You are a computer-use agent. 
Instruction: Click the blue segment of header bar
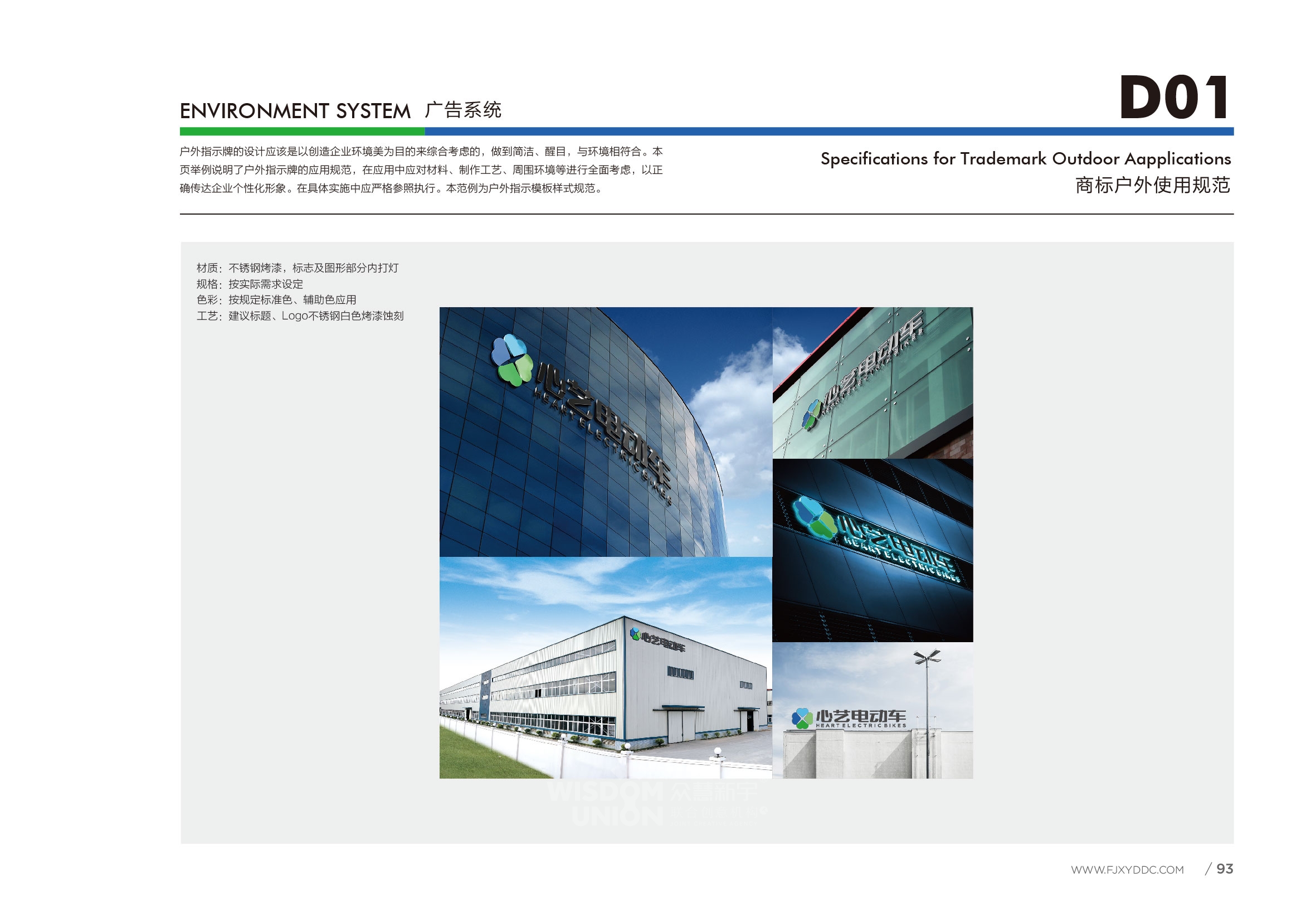(x=830, y=132)
